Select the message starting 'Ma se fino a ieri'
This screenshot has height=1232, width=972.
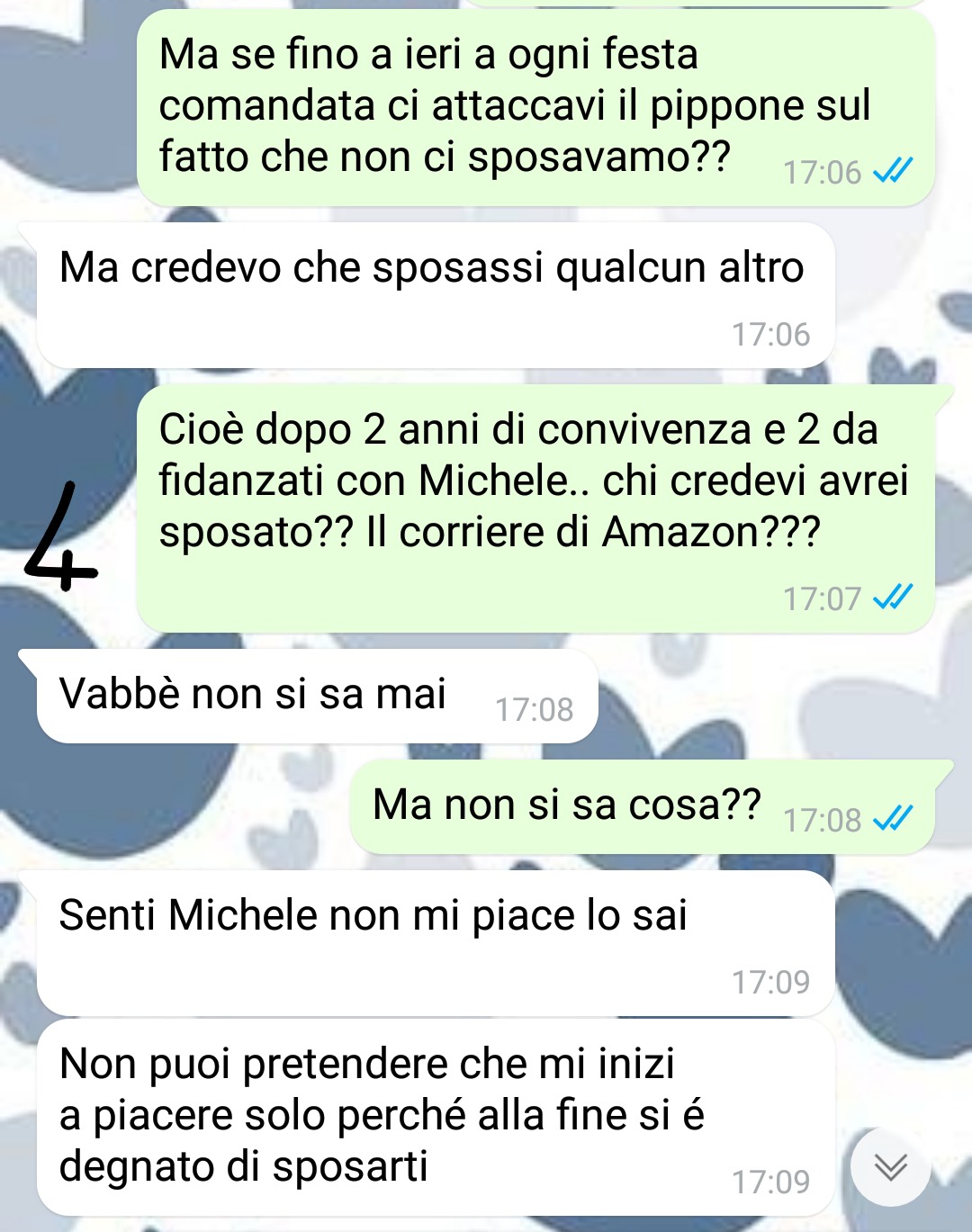coord(535,108)
